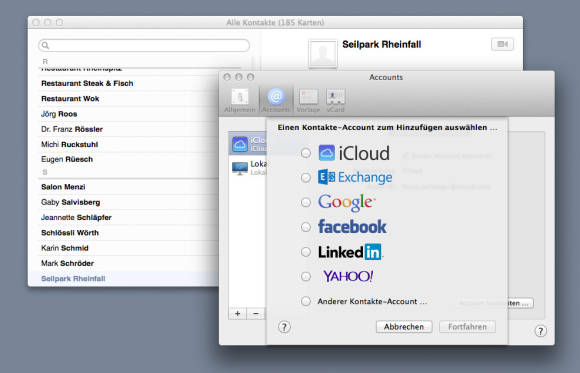580x373 pixels.
Task: Click the Seilpark Rheinfall name on card
Action: (x=382, y=44)
